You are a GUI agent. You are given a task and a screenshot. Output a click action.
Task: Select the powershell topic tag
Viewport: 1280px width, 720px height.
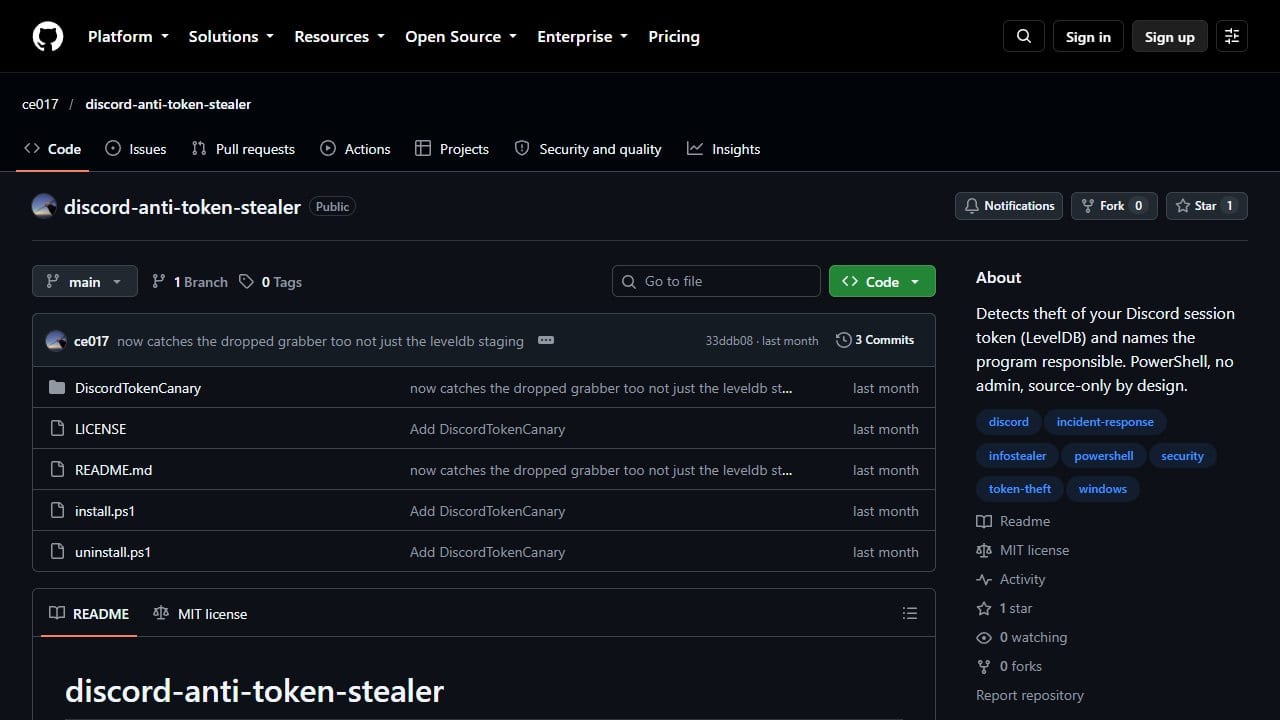(x=1104, y=455)
